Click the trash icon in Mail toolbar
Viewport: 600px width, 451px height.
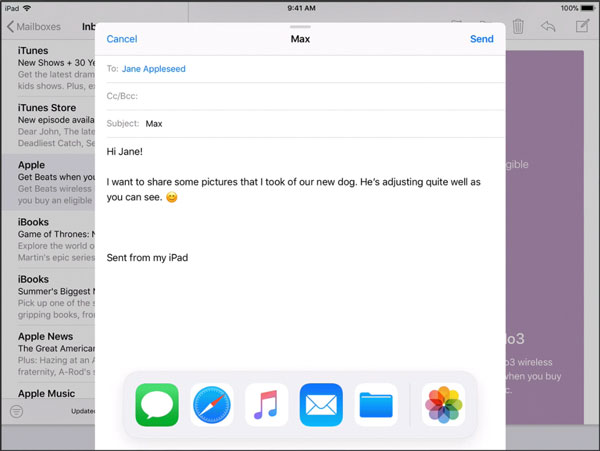pos(518,27)
